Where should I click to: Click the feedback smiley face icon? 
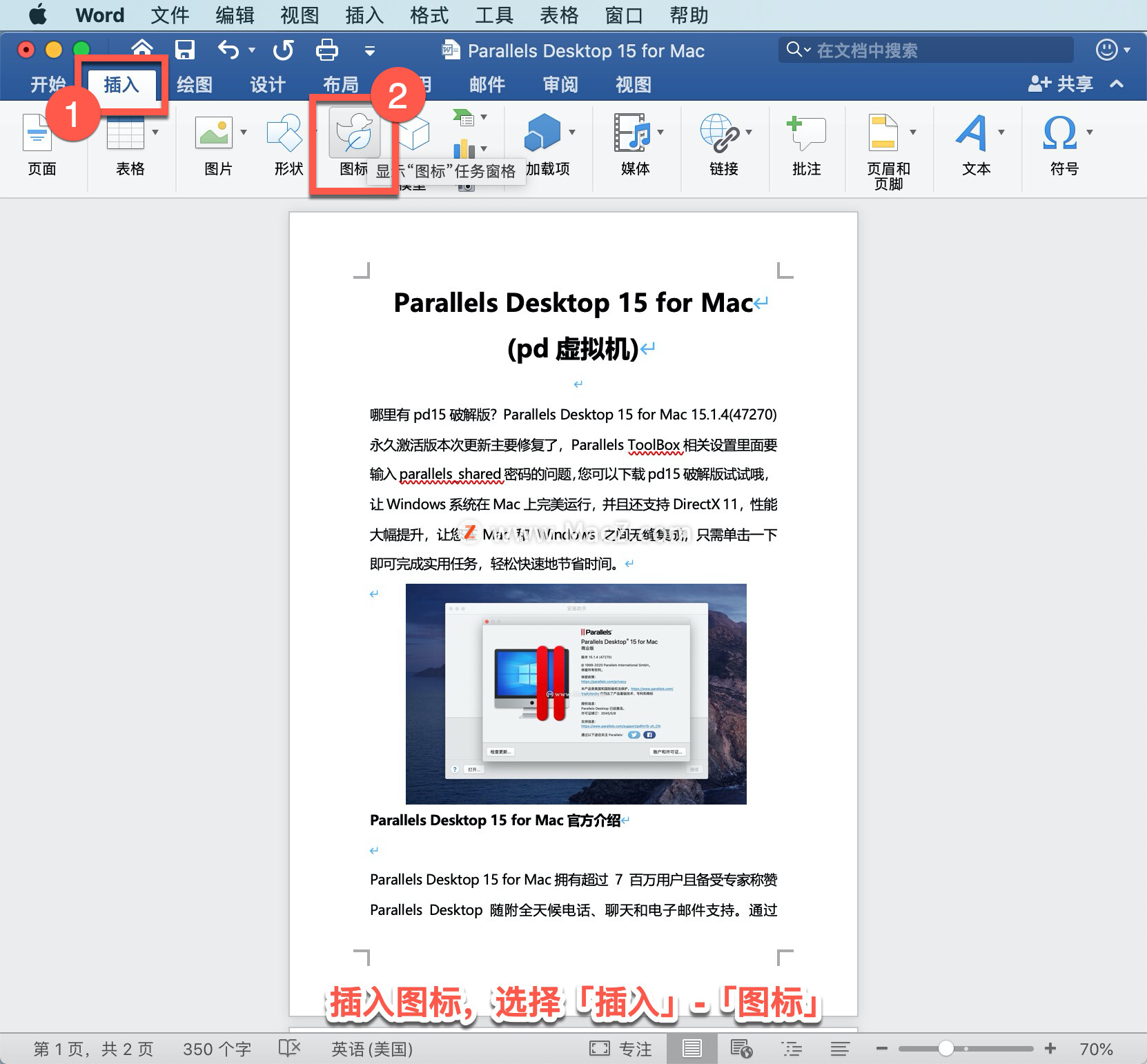tap(1107, 50)
